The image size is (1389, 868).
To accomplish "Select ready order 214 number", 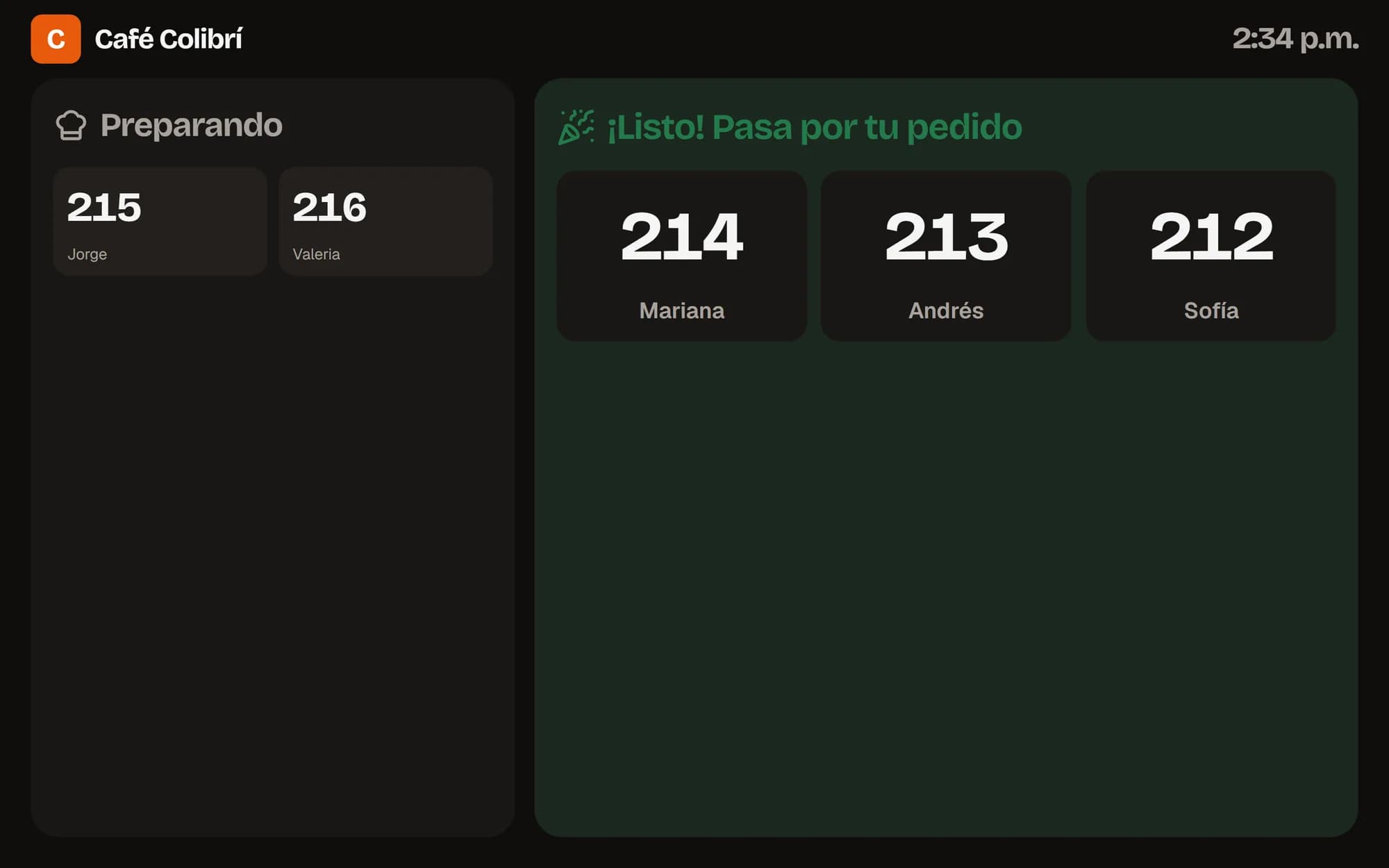I will tap(681, 237).
